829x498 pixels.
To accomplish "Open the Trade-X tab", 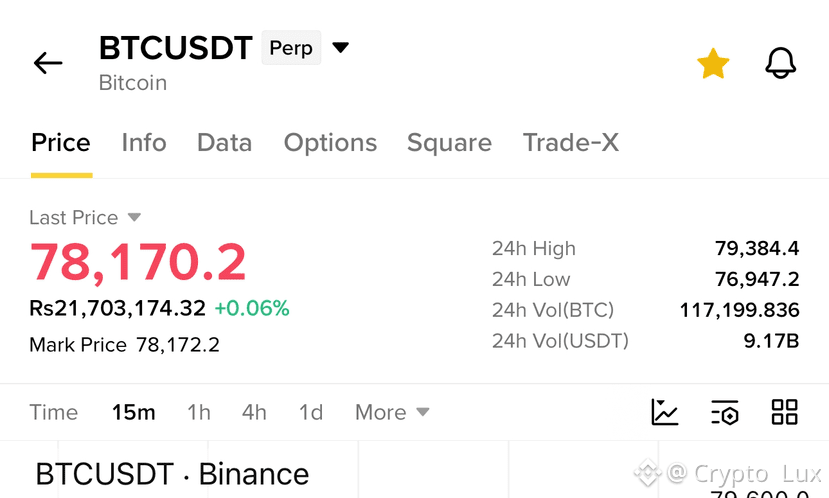I will 570,143.
